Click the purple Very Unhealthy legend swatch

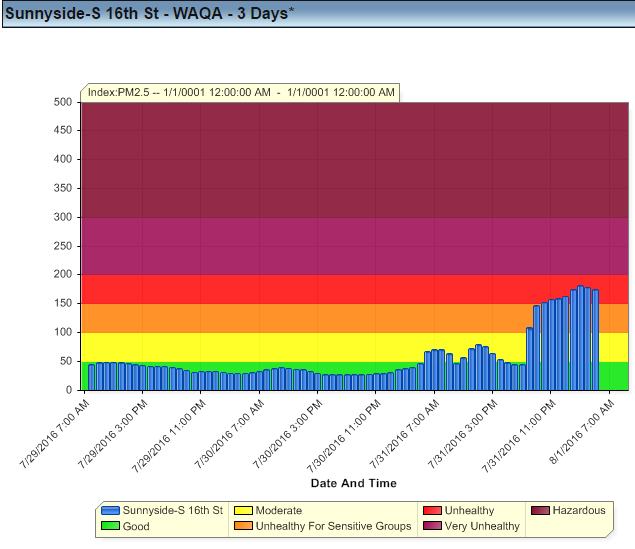(x=432, y=526)
